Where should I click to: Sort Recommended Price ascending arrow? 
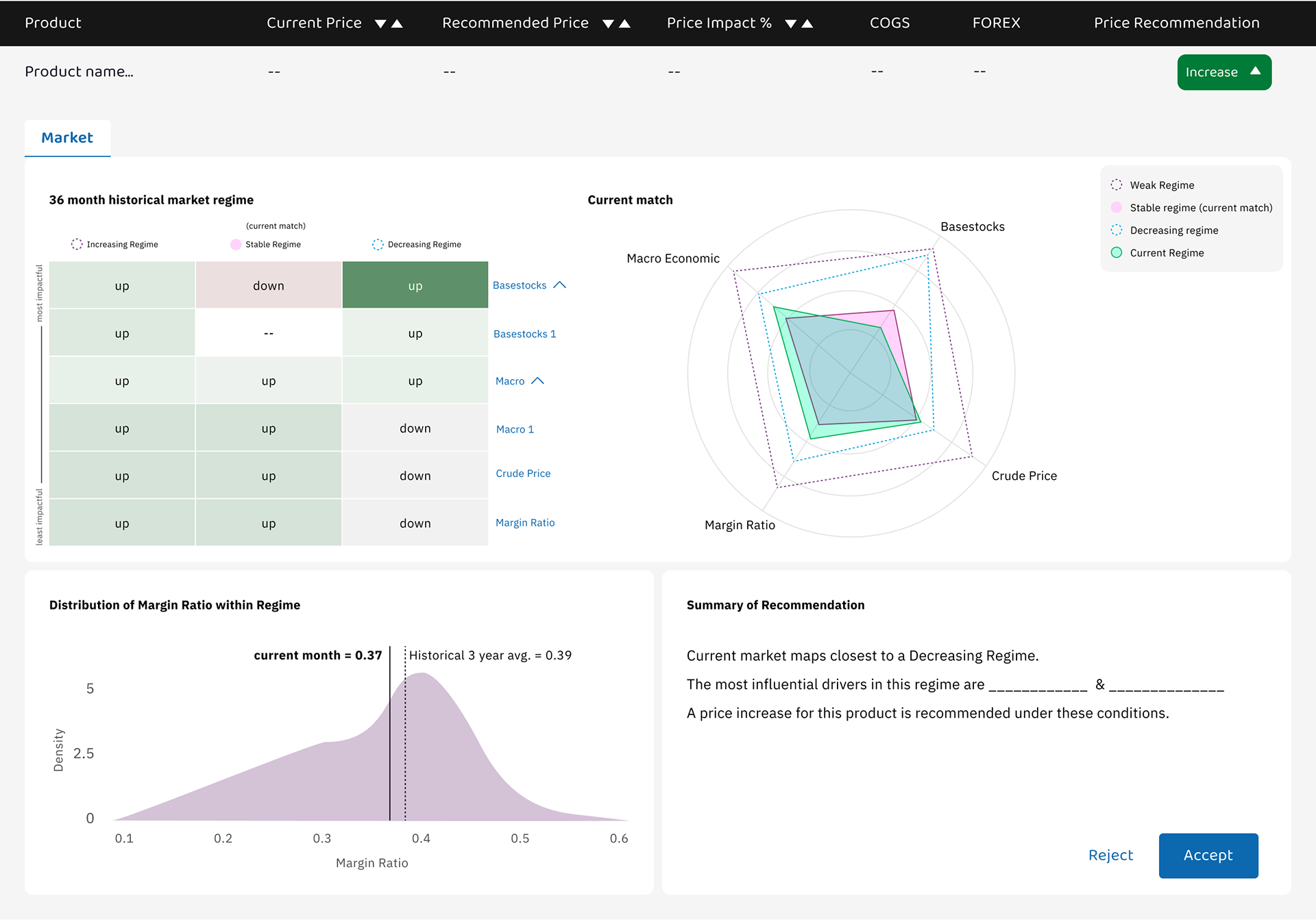click(x=624, y=23)
